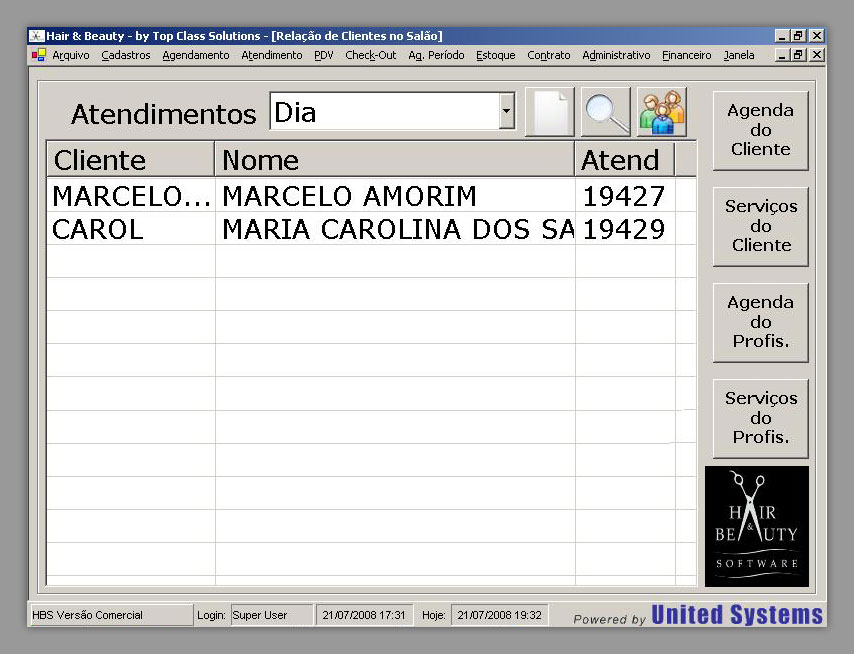Screen dimensions: 854x654
Task: Sort by the Cliente column header
Action: (x=131, y=159)
